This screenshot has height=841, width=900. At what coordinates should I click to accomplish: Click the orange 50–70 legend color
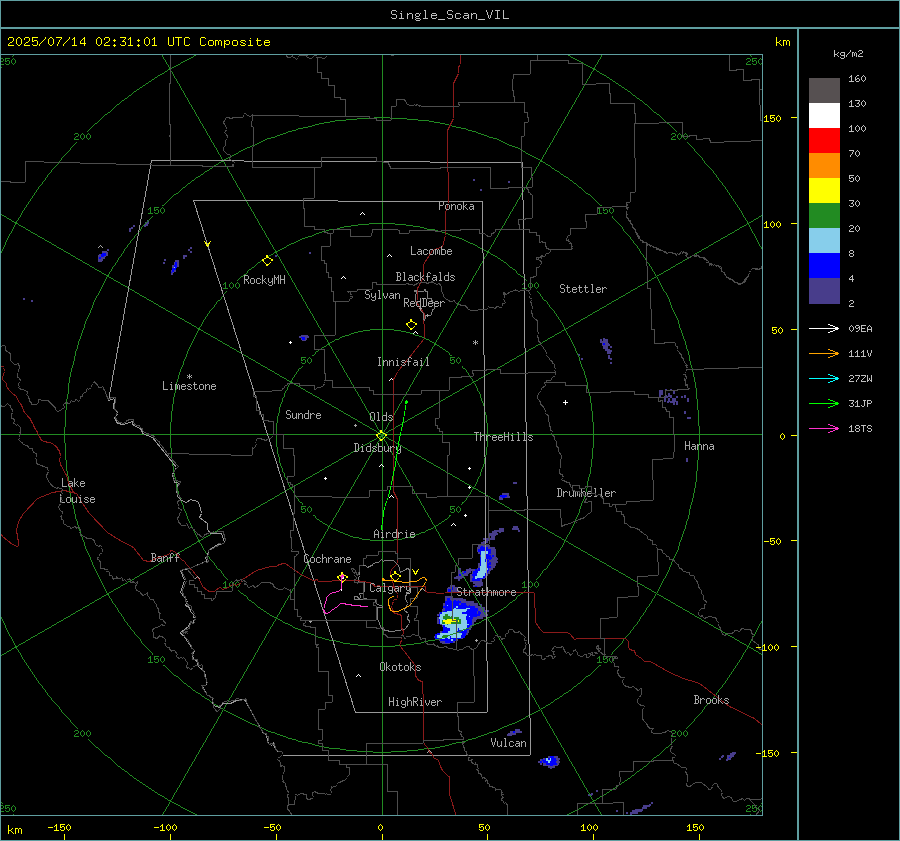click(x=824, y=166)
